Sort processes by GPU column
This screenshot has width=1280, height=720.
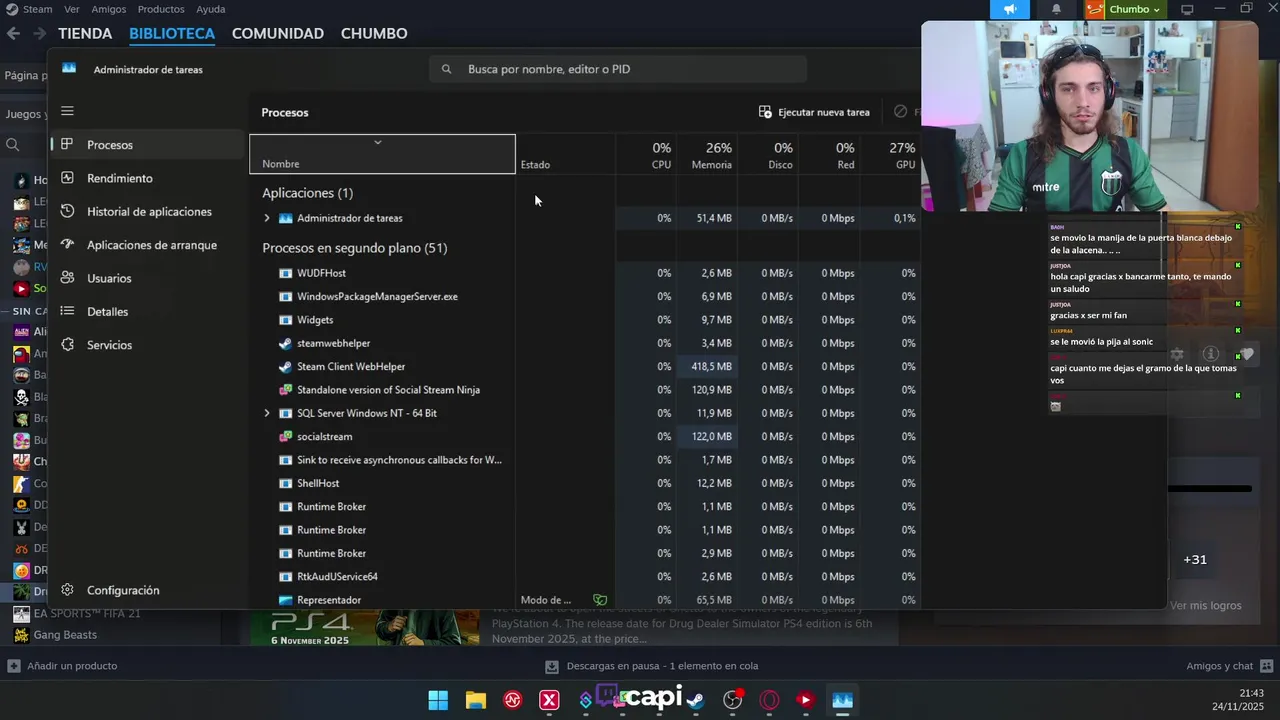[889, 154]
